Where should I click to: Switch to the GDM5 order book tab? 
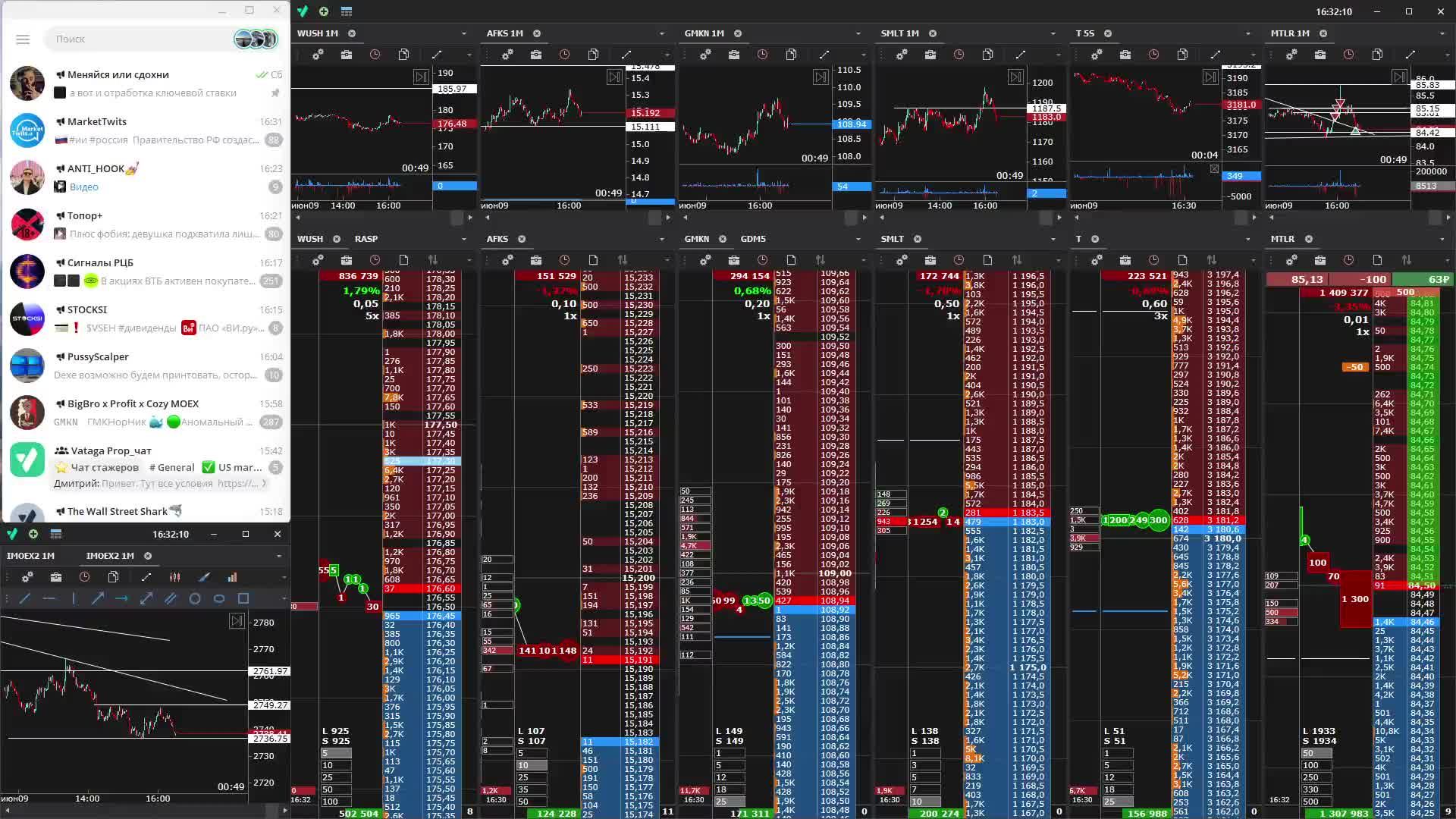pyautogui.click(x=753, y=239)
